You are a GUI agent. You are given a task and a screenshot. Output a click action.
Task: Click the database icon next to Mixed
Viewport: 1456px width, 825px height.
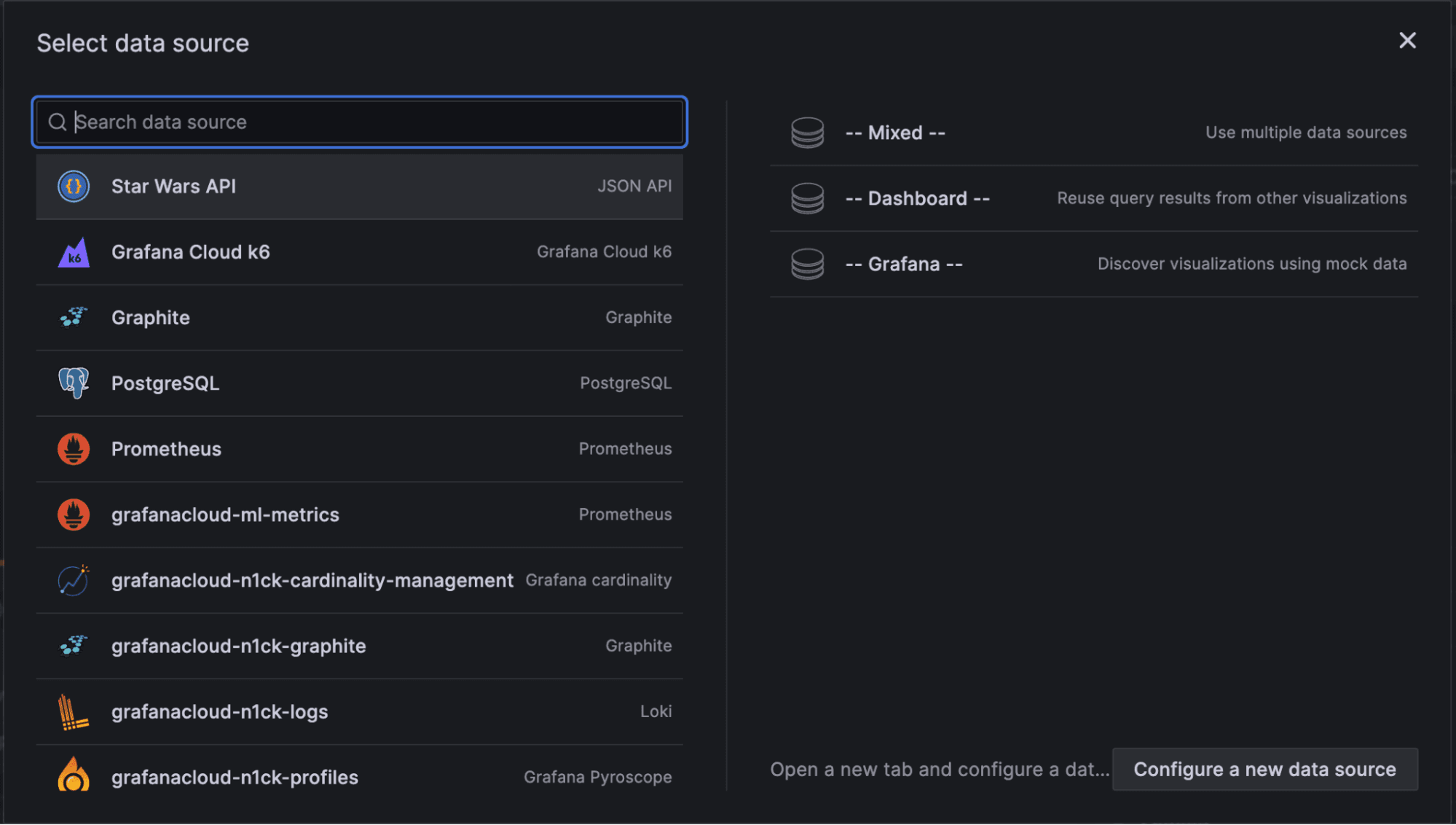click(x=807, y=132)
